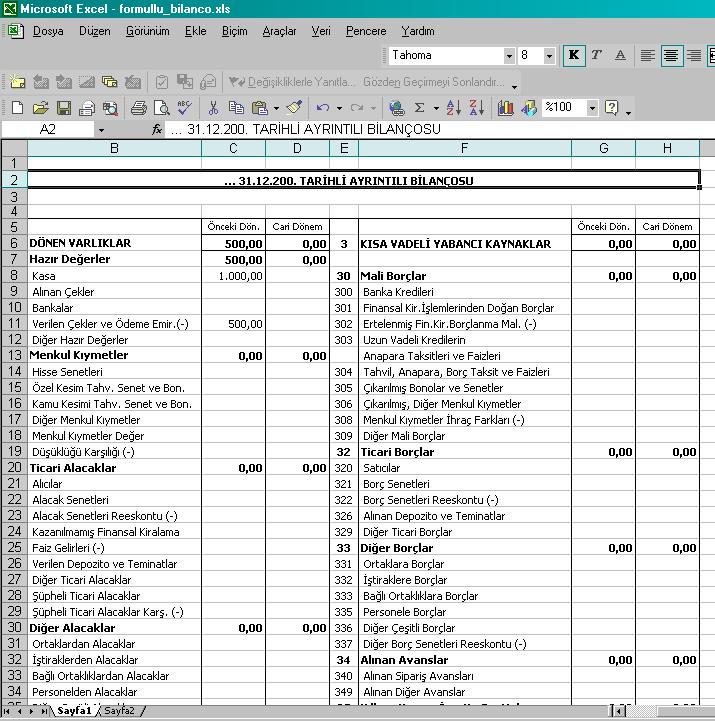
Task: Open the Biçim menu
Action: coord(234,31)
